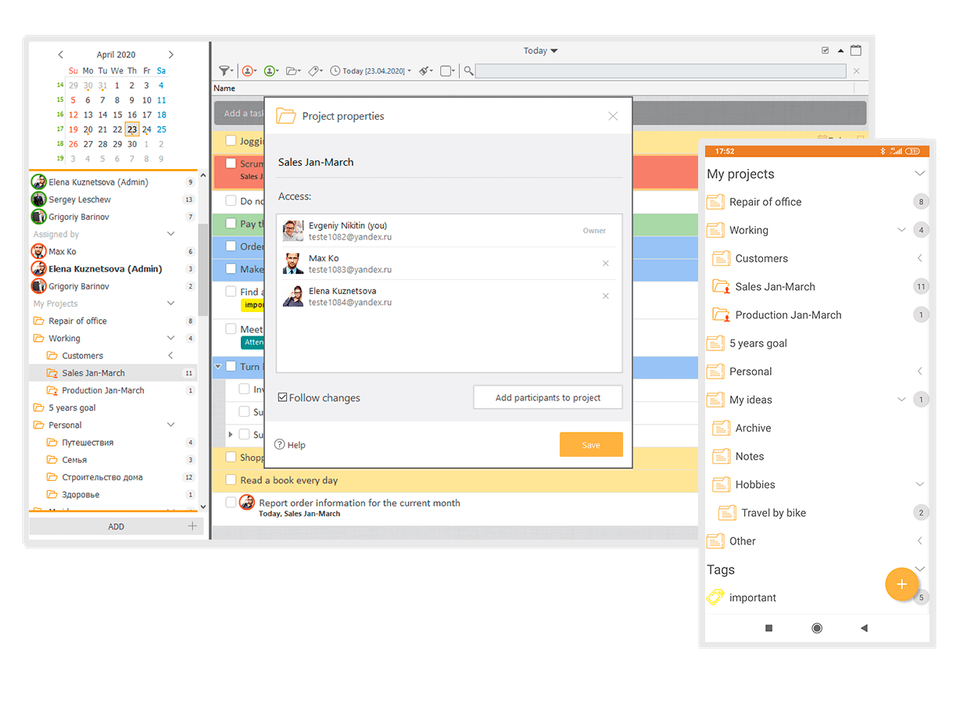Uncheck the Follow changes checkbox
The height and width of the screenshot is (718, 960).
point(283,397)
